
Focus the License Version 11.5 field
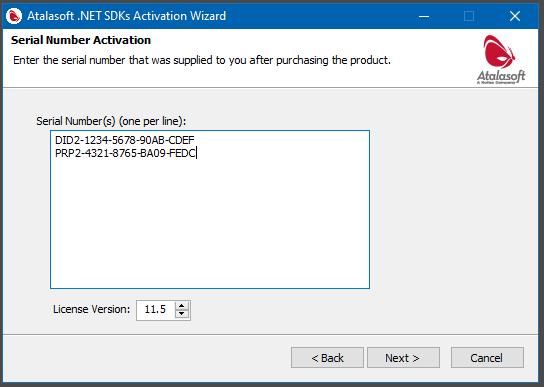point(156,310)
